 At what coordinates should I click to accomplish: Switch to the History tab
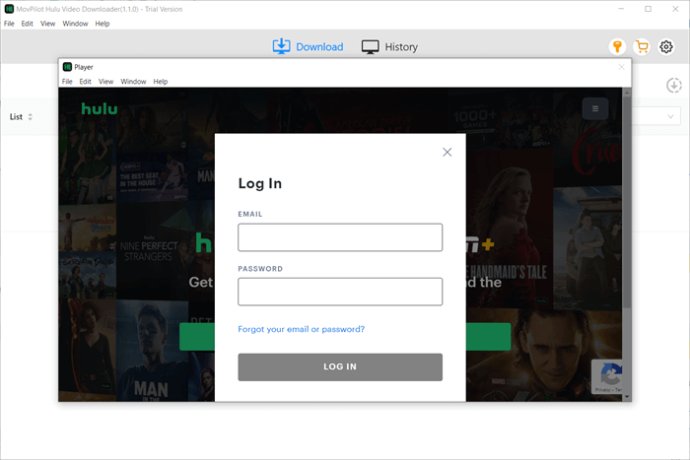pyautogui.click(x=389, y=47)
